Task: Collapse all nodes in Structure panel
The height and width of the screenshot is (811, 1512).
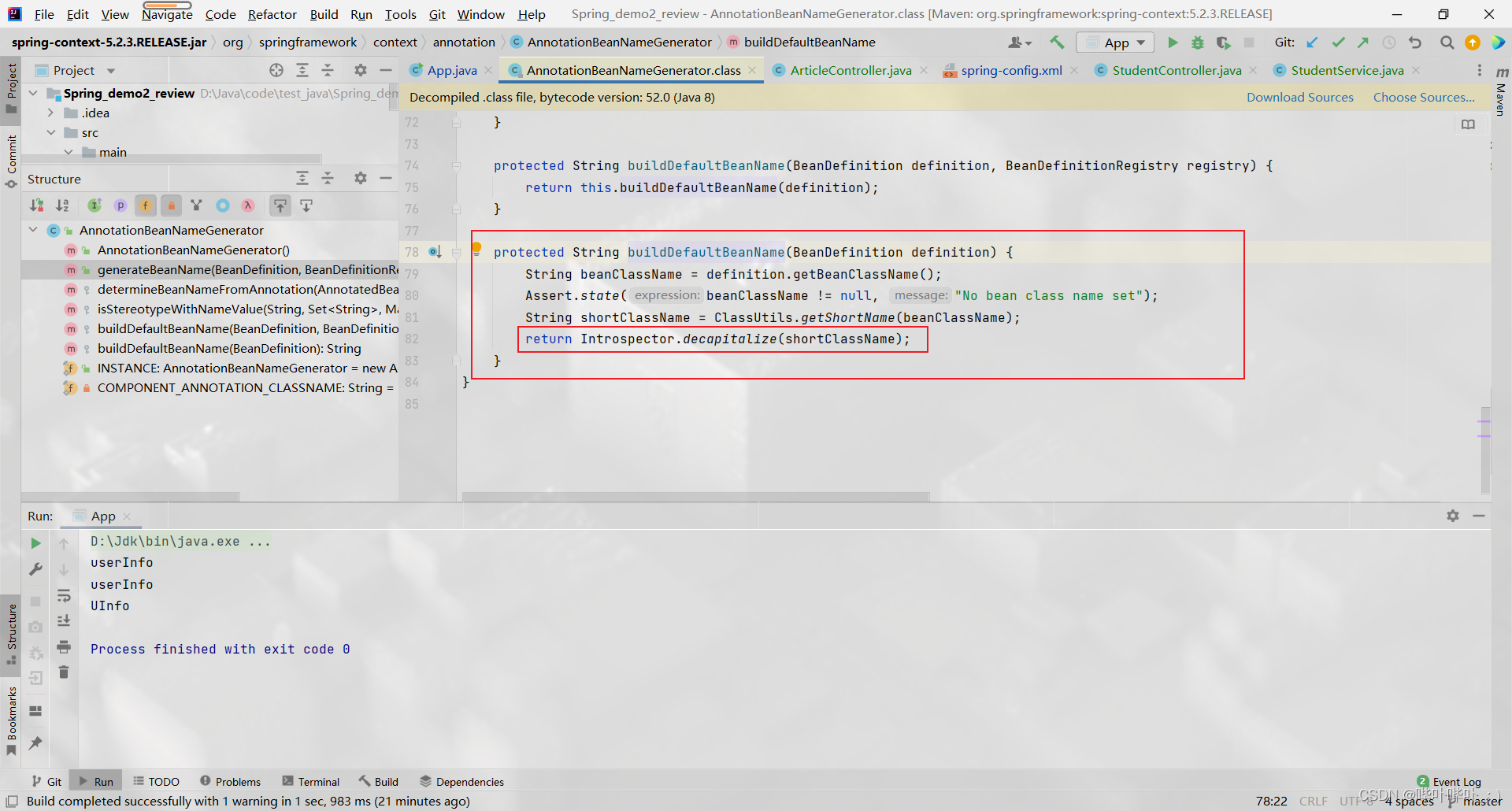Action: [x=328, y=179]
